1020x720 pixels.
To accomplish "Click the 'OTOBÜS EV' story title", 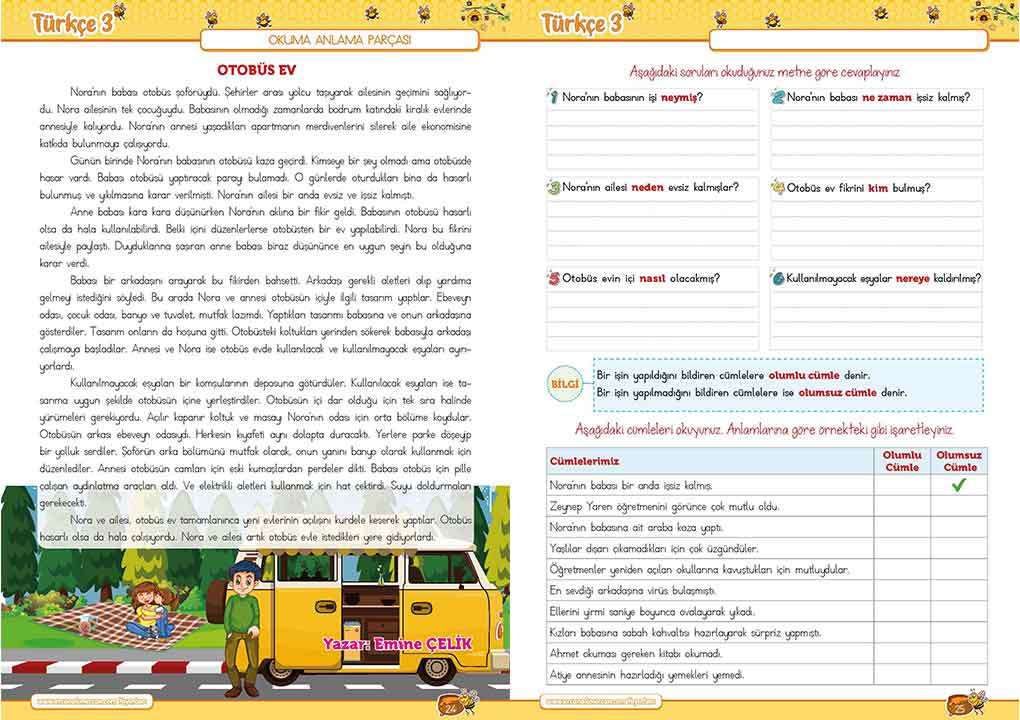I will click(x=260, y=70).
